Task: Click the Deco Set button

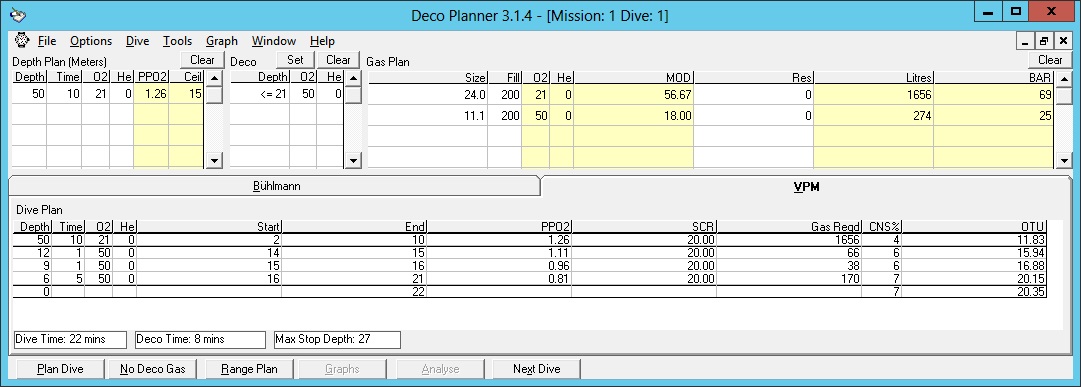Action: click(295, 60)
